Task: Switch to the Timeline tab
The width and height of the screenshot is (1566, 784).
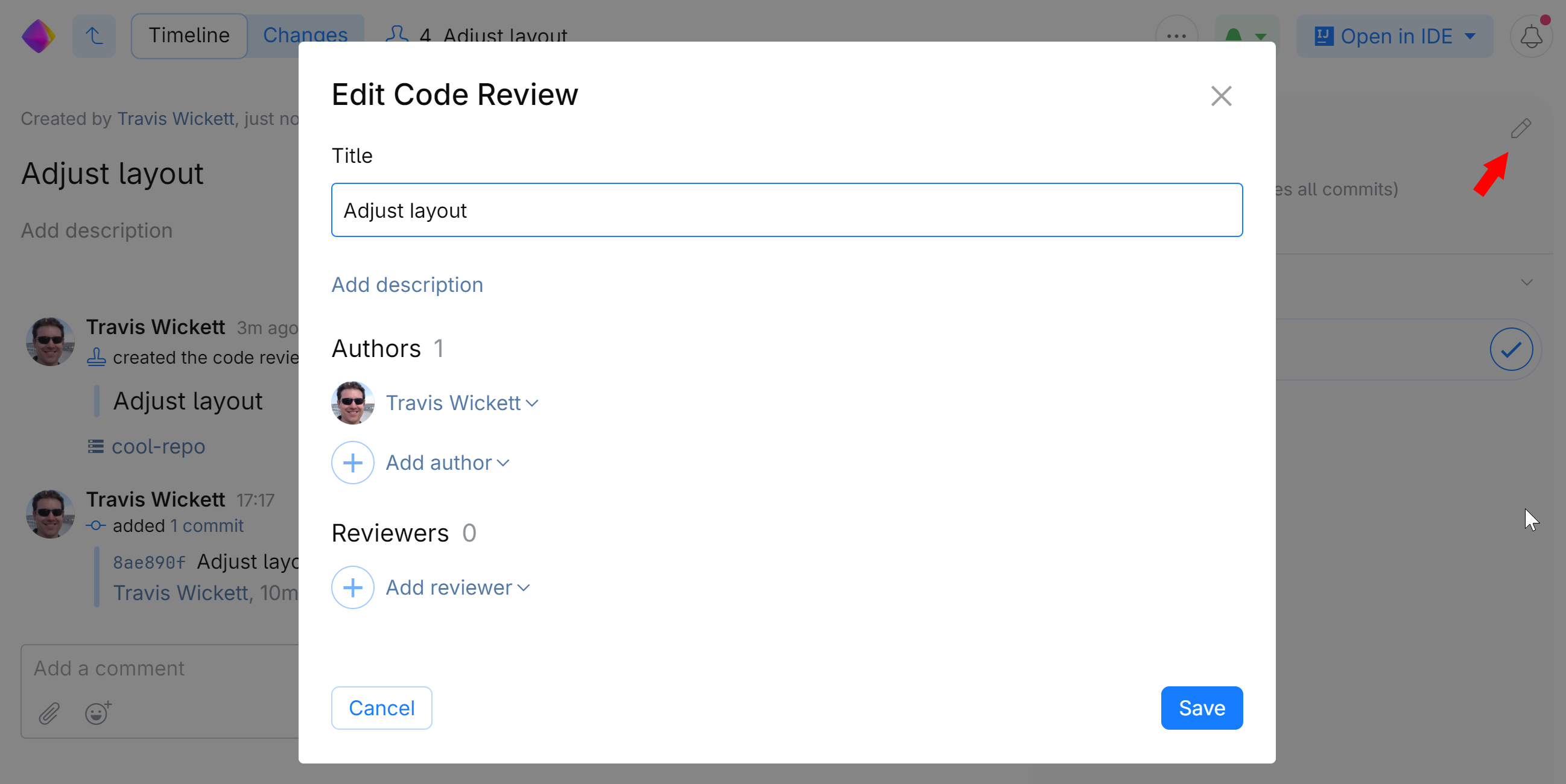Action: (188, 34)
